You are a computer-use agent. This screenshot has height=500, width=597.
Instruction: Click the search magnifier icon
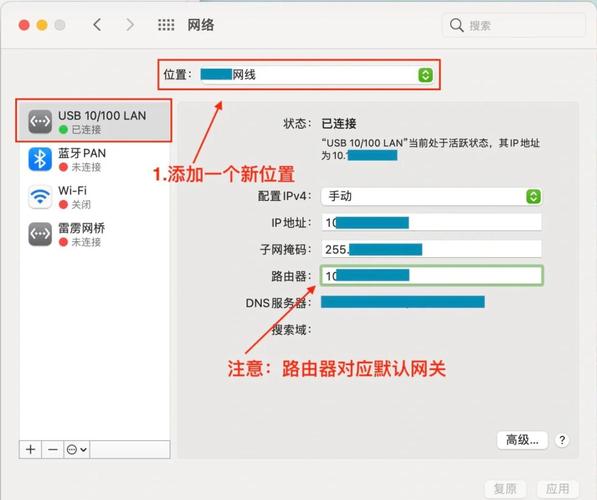point(456,26)
